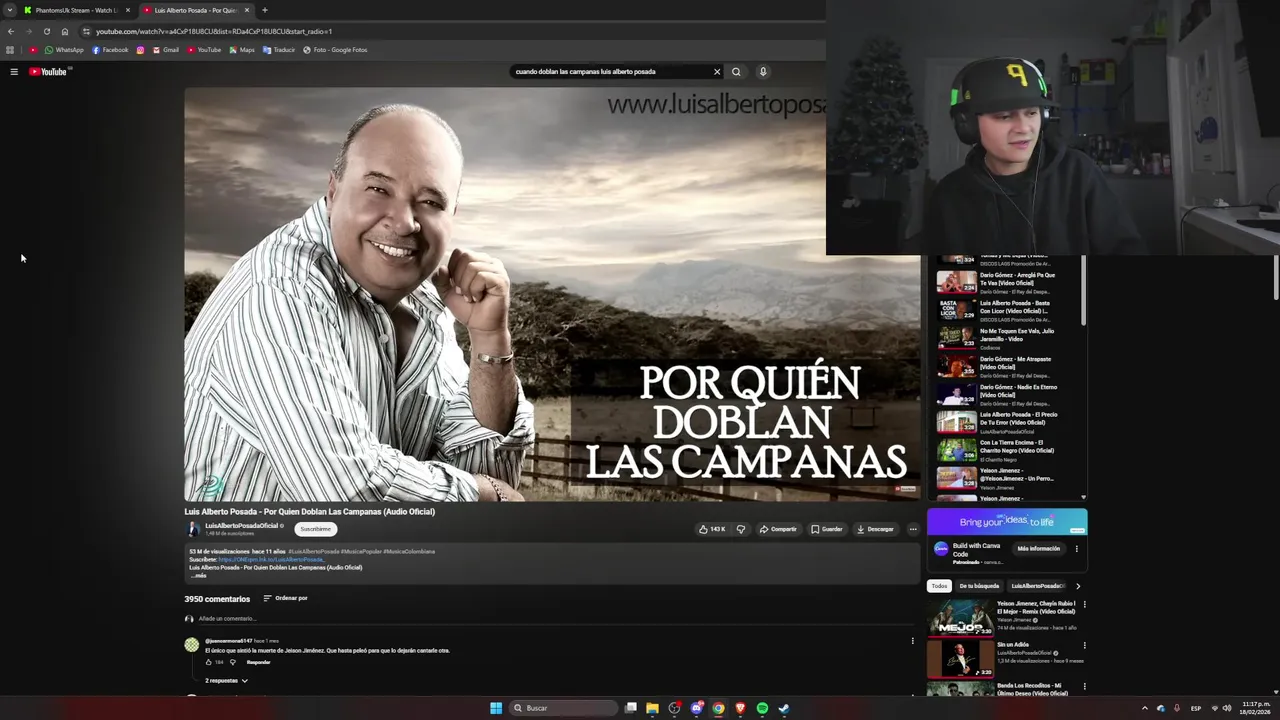The height and width of the screenshot is (720, 1280).
Task: Open the Canva ad options menu
Action: 1076,548
